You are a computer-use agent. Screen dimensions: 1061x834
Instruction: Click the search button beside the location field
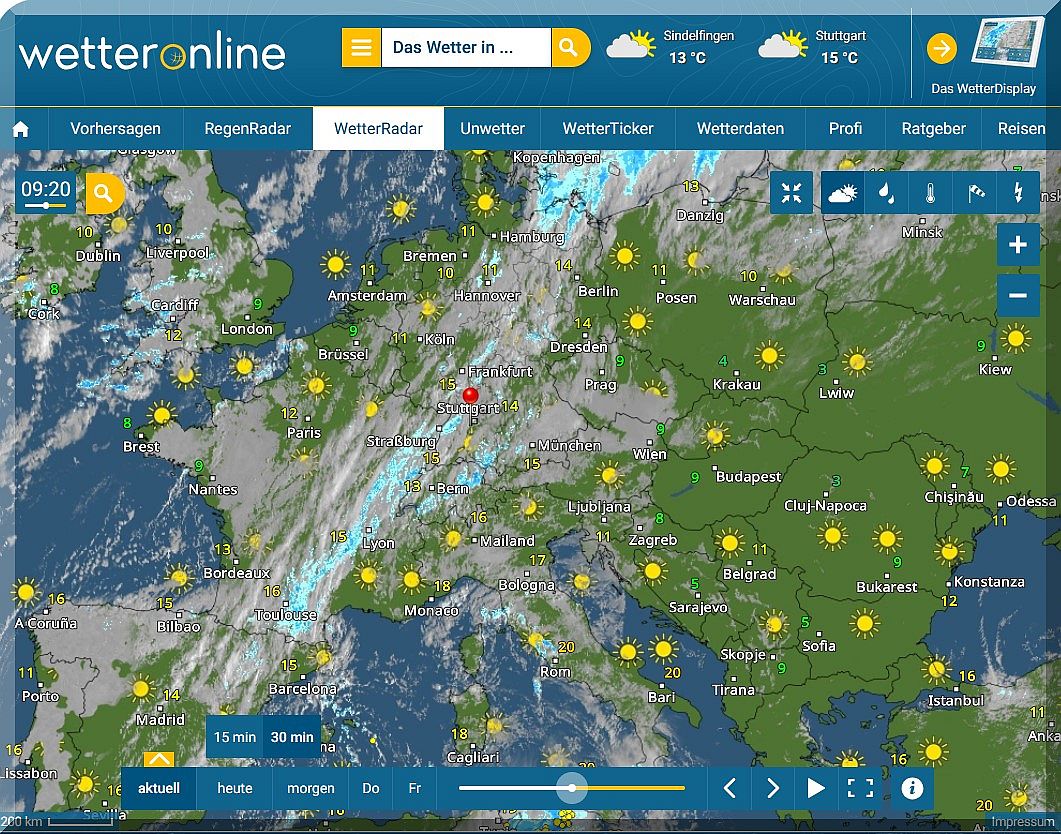[x=568, y=48]
